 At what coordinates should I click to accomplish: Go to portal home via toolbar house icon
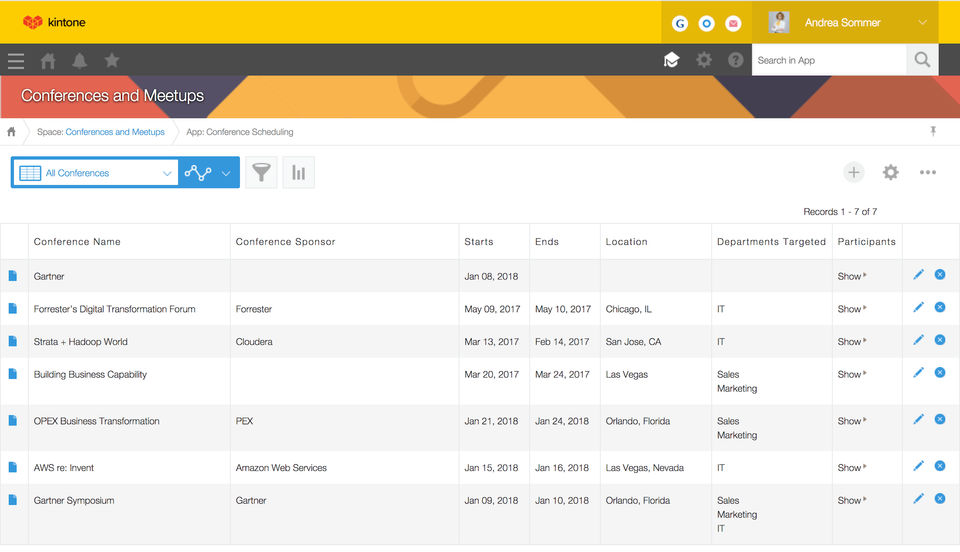click(48, 61)
